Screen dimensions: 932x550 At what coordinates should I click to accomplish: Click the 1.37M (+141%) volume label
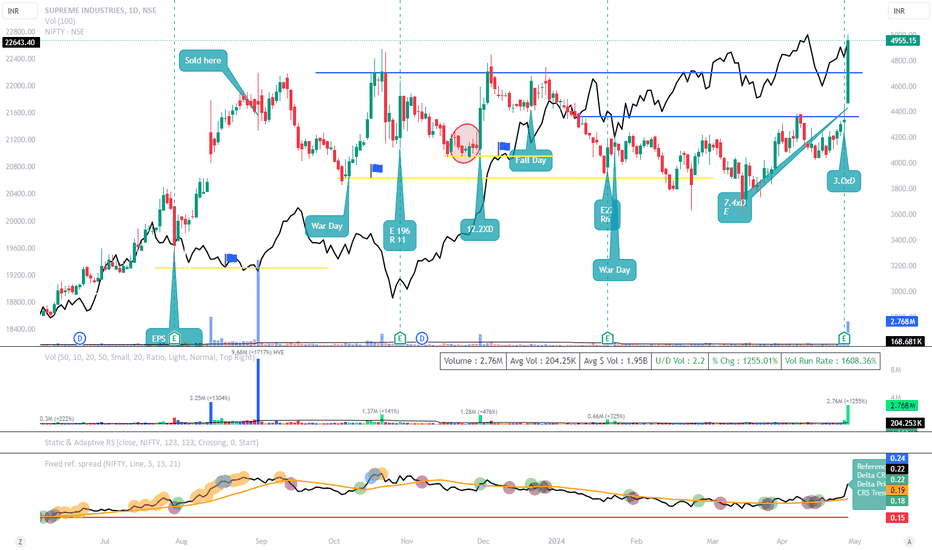[x=380, y=411]
